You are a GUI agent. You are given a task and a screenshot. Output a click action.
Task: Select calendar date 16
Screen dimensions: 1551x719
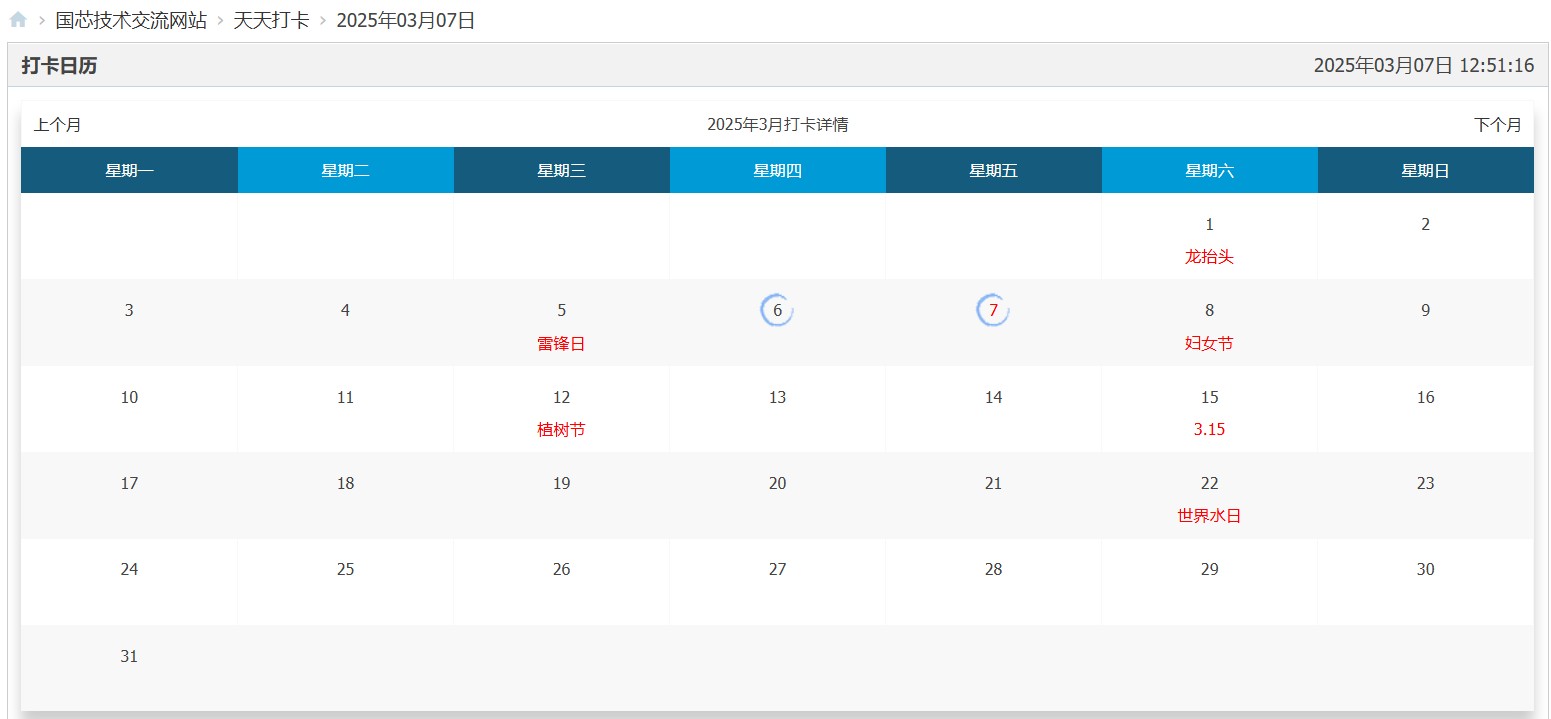pos(1425,397)
